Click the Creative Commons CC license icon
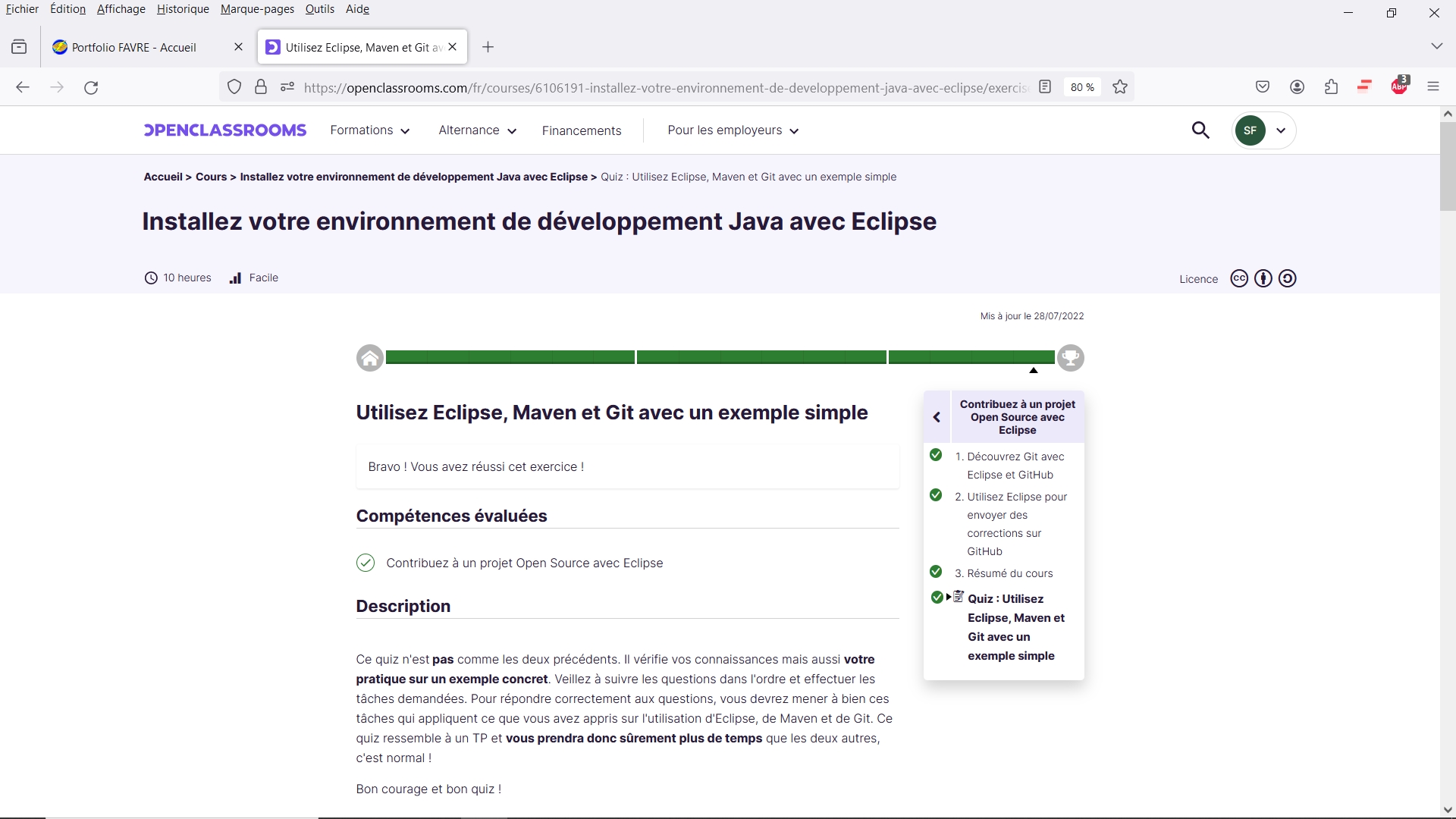 coord(1239,278)
